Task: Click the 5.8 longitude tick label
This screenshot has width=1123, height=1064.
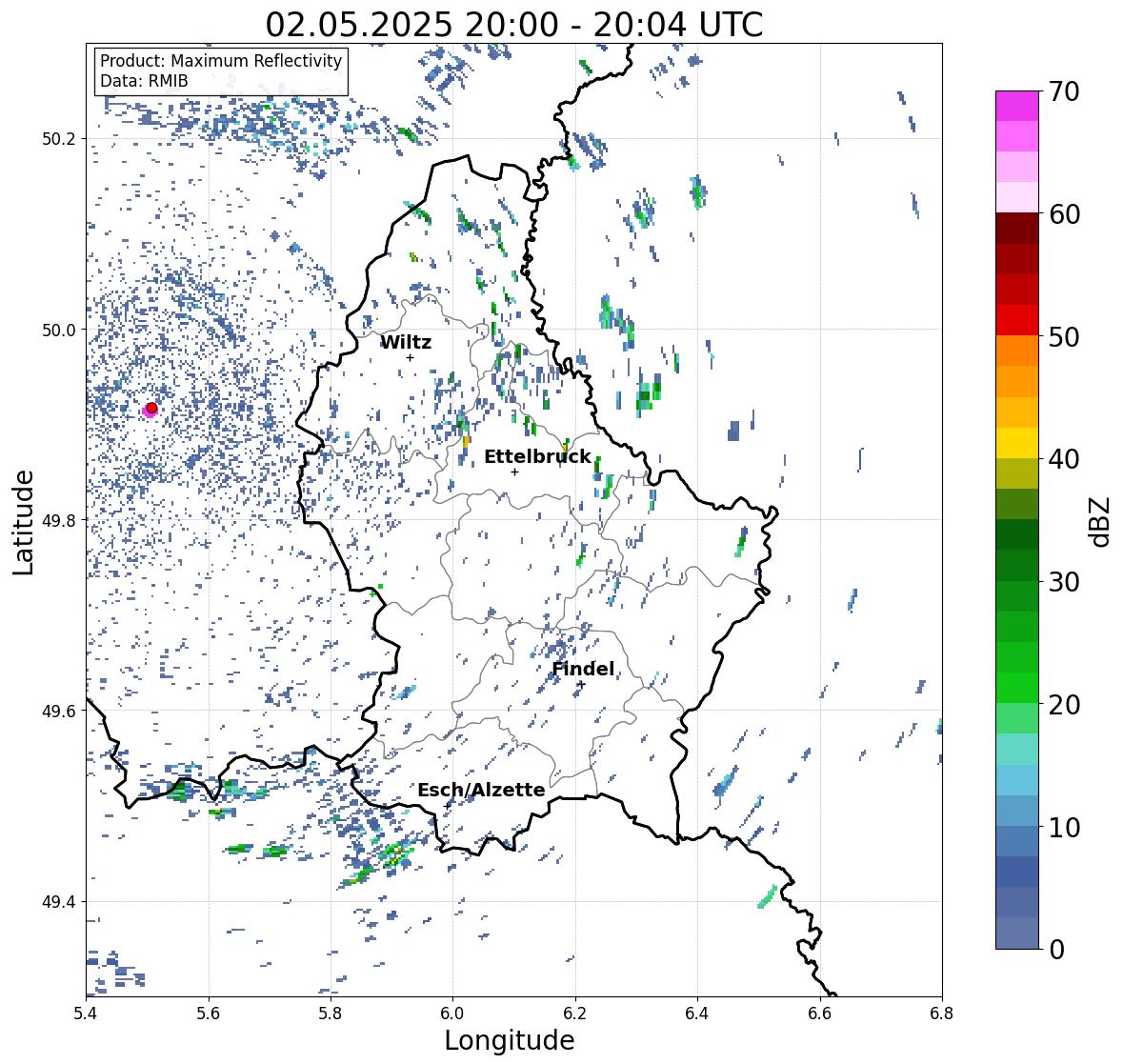Action: (x=331, y=1013)
